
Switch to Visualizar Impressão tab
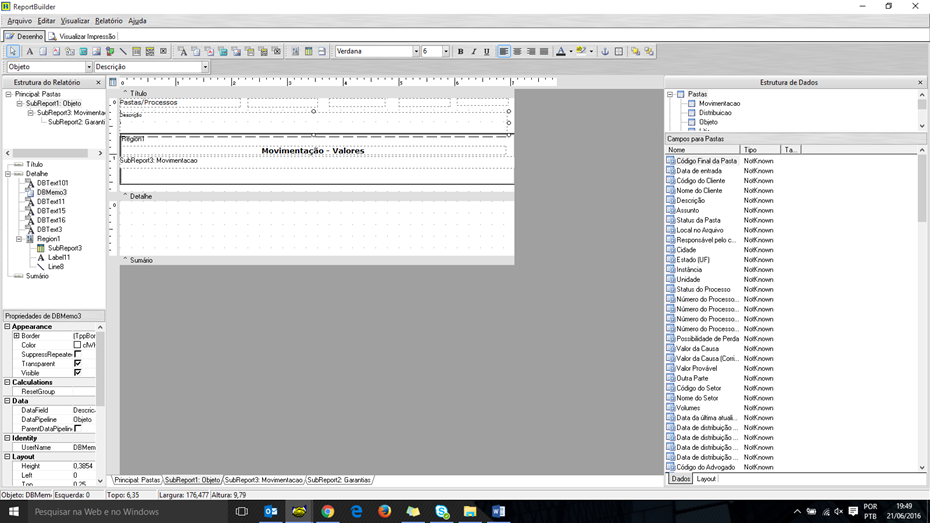[82, 36]
